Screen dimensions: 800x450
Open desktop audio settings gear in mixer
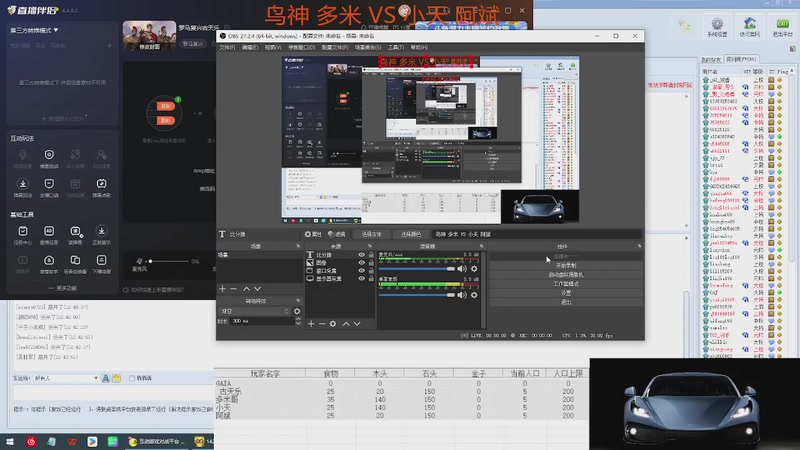tap(474, 295)
